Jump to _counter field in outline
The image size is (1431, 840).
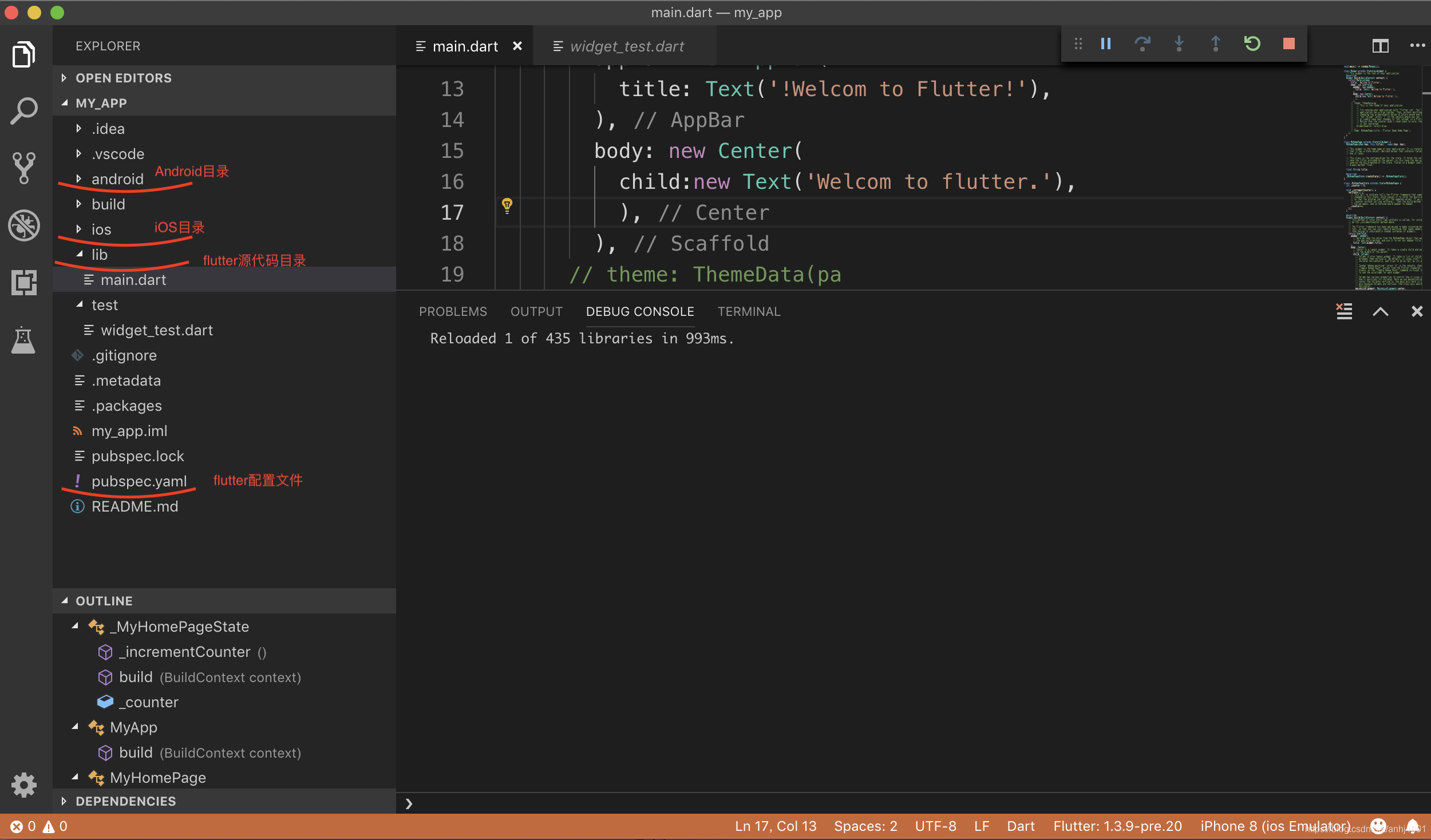pyautogui.click(x=224, y=702)
